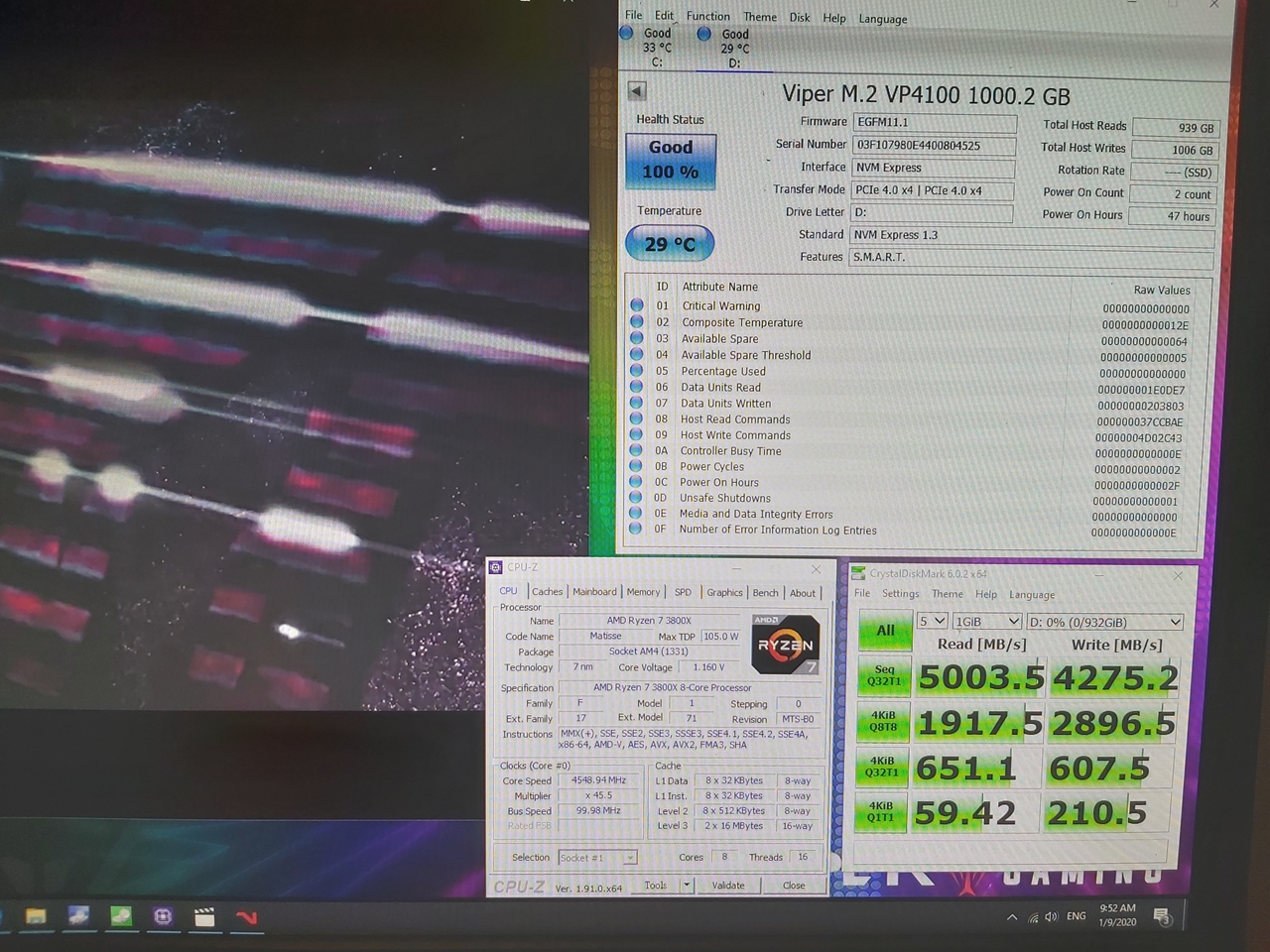1270x952 pixels.
Task: Click the Good 100% health status box
Action: tap(671, 160)
